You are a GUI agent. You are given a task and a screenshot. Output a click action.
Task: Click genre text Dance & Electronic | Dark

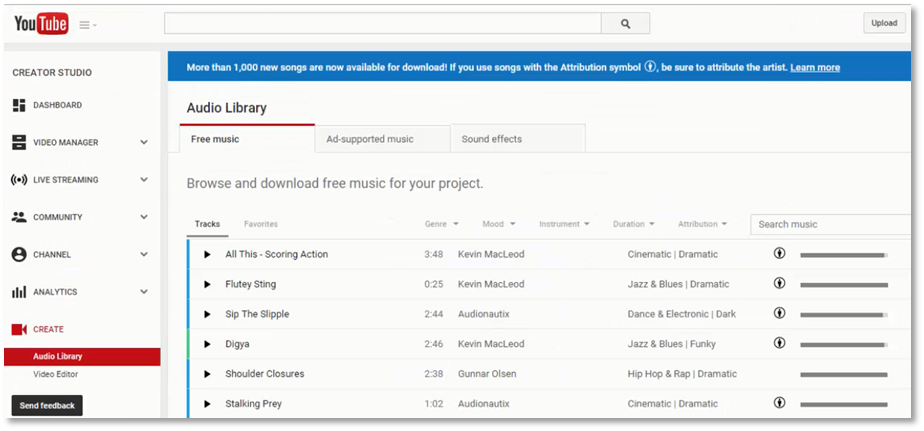(682, 314)
